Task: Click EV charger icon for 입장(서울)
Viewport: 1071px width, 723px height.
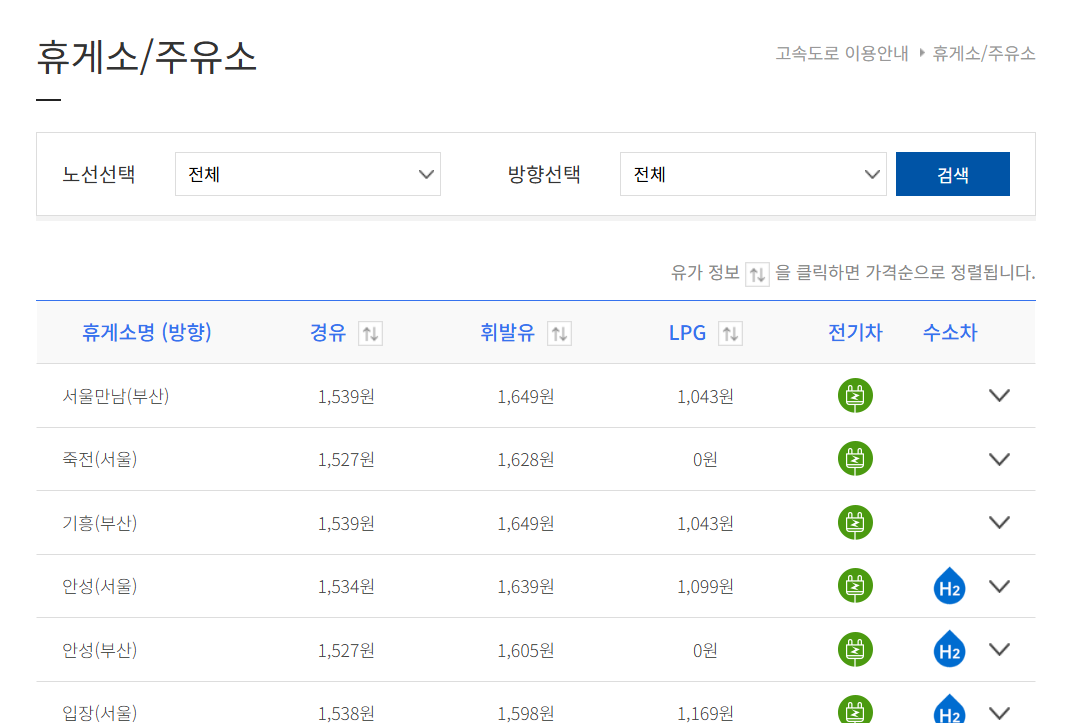Action: pyautogui.click(x=855, y=710)
